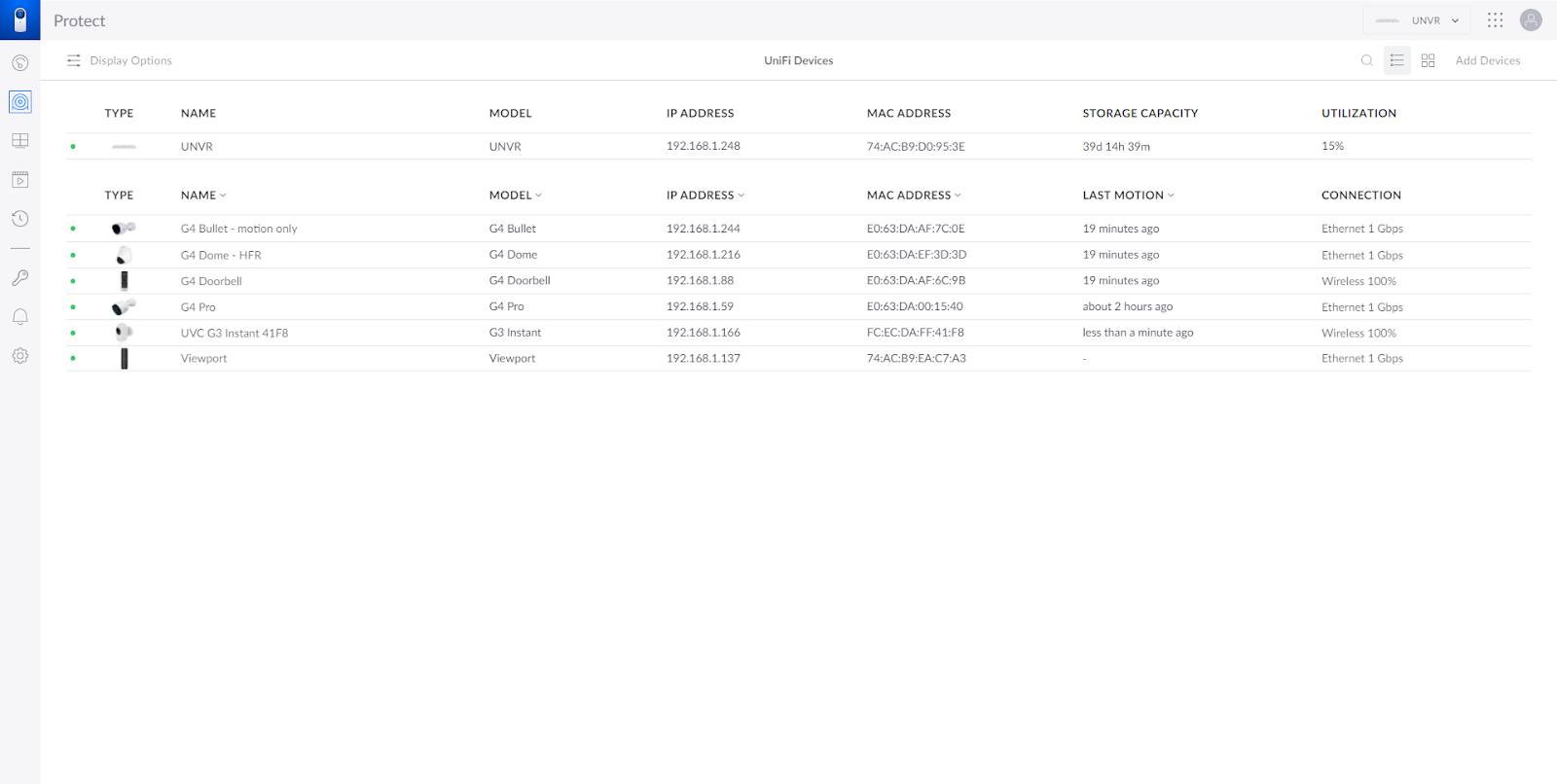
Task: Open the Events history sidebar icon
Action: (19, 219)
